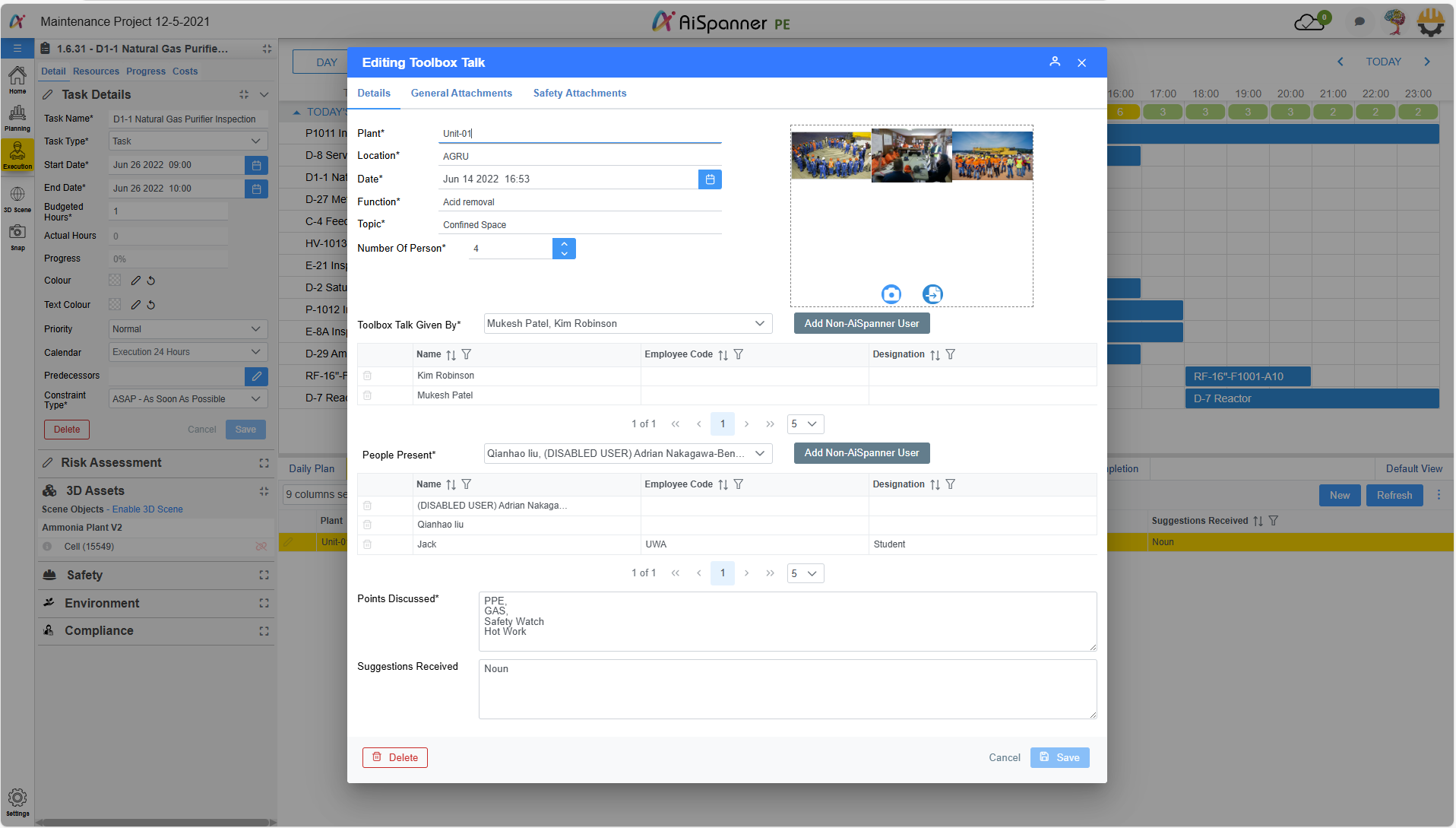Open the Safety Attachments tab
The height and width of the screenshot is (828, 1456).
pos(580,94)
